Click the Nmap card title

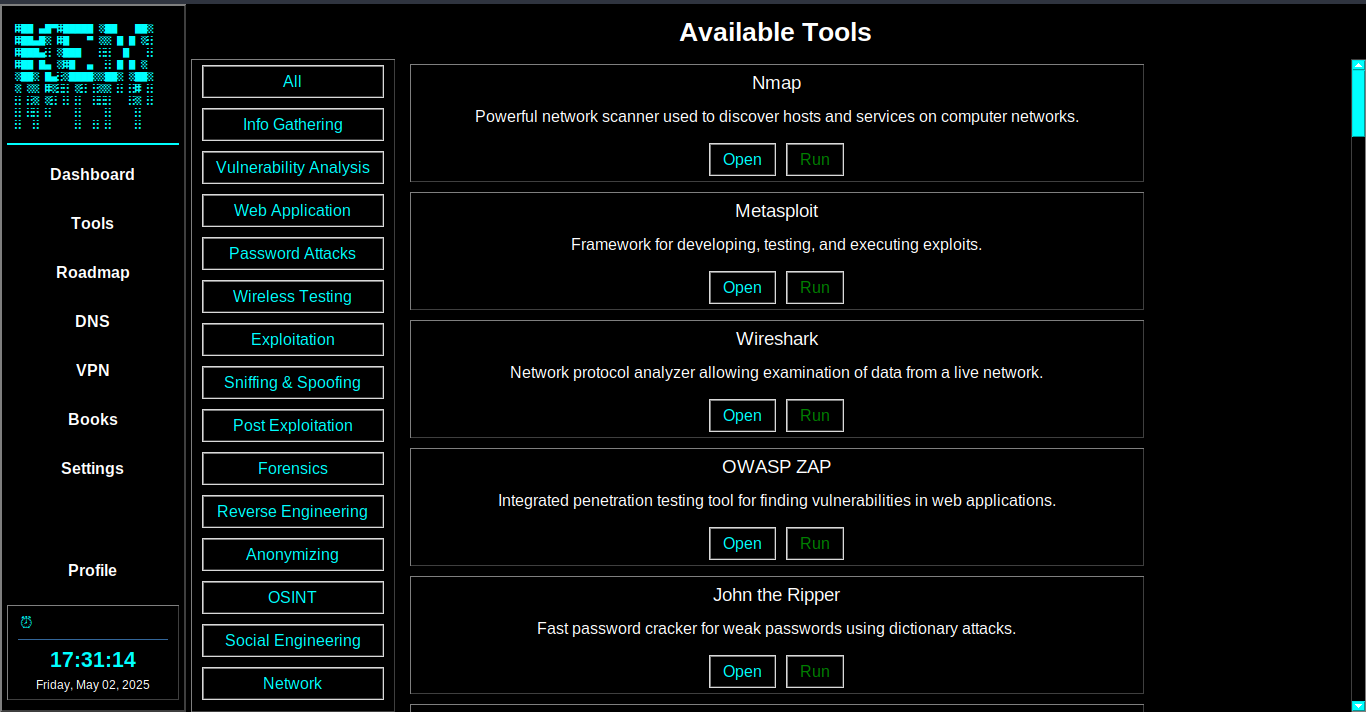coord(777,83)
